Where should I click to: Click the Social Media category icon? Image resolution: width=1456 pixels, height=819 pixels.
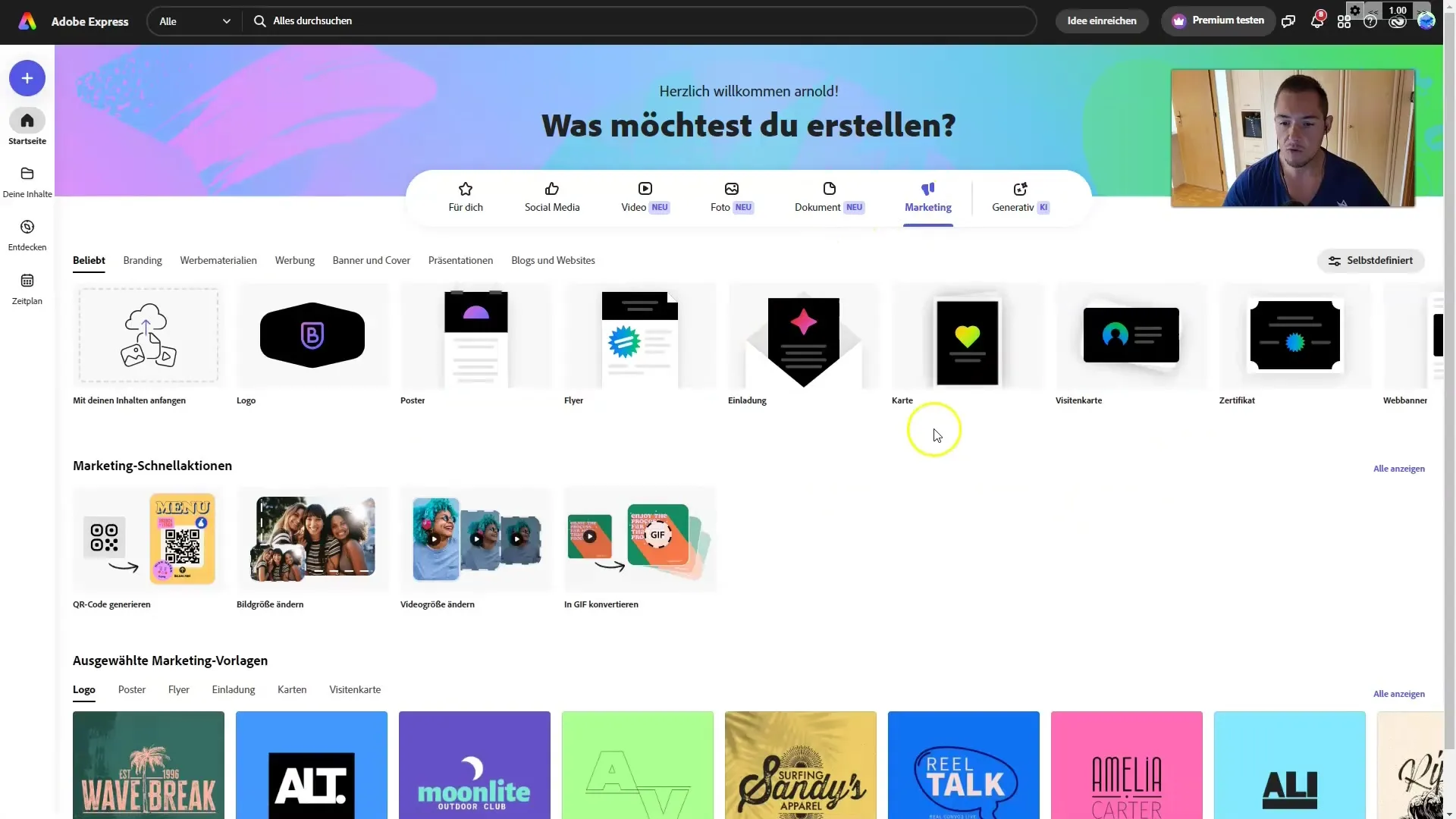(552, 196)
